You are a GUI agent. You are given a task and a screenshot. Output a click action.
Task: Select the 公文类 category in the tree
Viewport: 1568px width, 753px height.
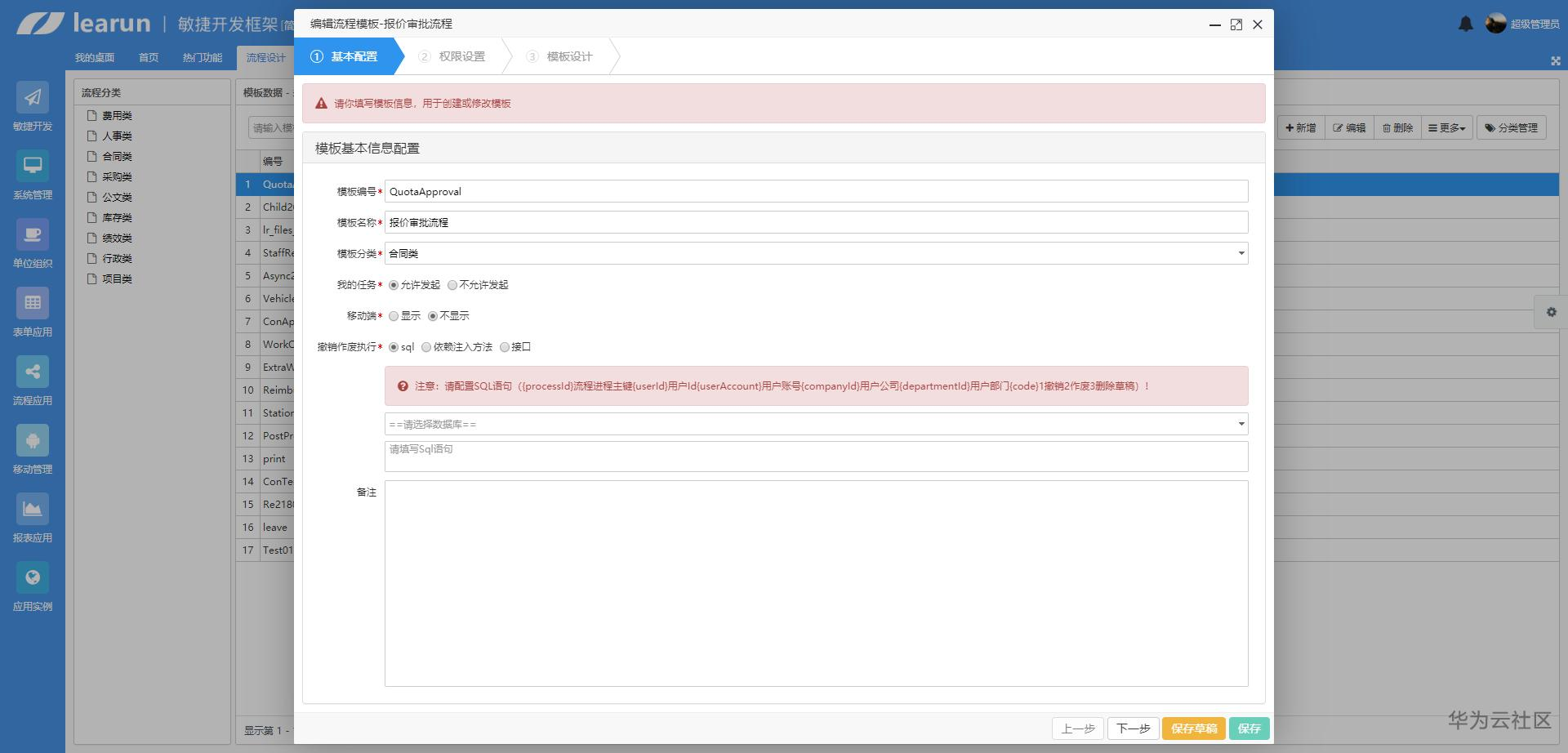(x=117, y=198)
